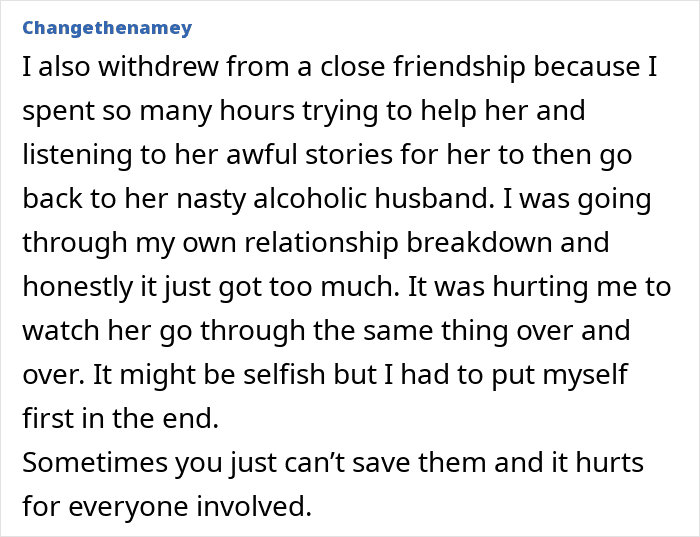Select the word "listening" in the comment
The image size is (700, 537).
pos(77,154)
